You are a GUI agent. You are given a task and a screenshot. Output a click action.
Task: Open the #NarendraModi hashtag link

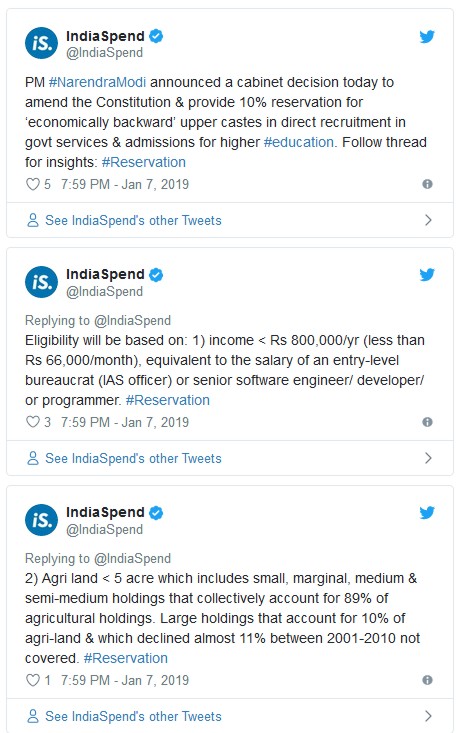tap(97, 82)
